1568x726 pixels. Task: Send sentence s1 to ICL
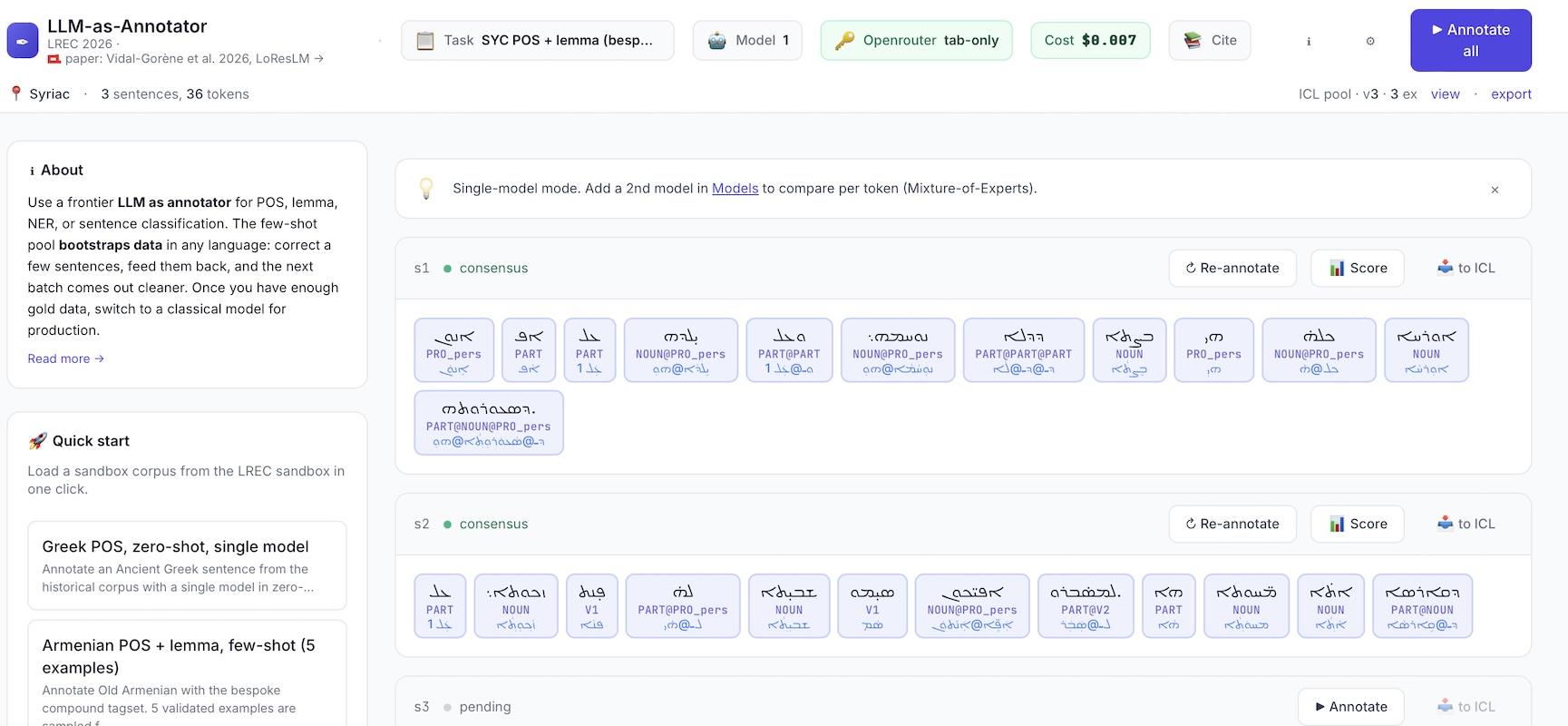(1466, 268)
